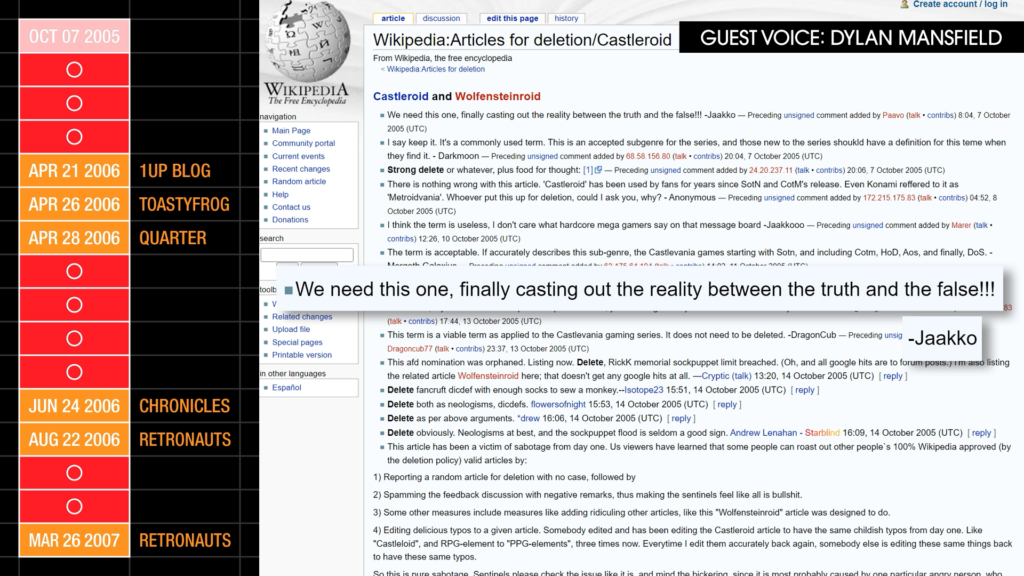1024x576 pixels.
Task: Open Special pages from the toolbox
Action: click(x=299, y=340)
